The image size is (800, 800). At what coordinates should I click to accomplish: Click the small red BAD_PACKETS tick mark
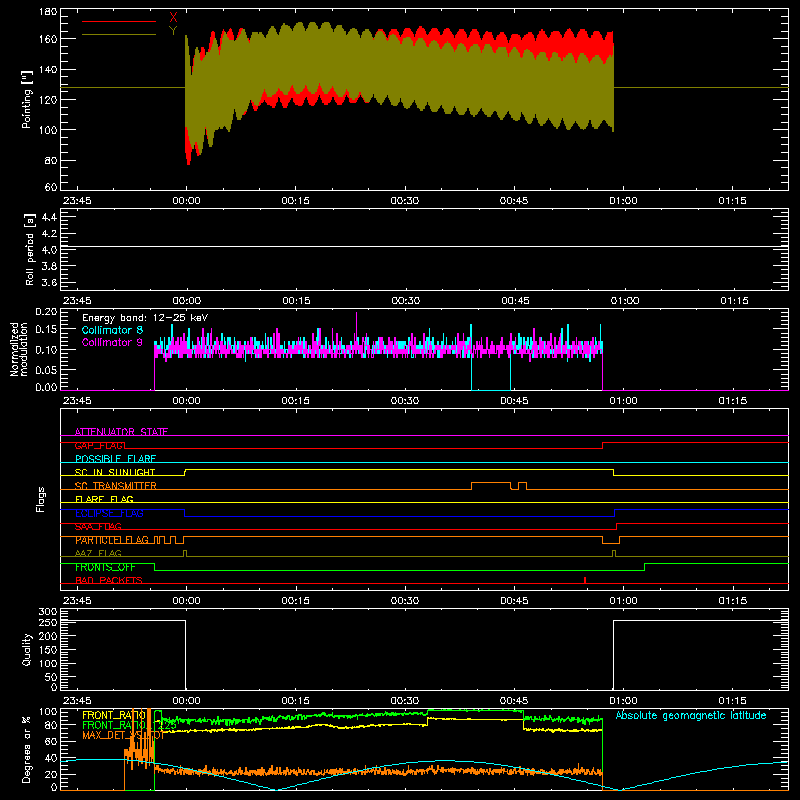pos(585,580)
